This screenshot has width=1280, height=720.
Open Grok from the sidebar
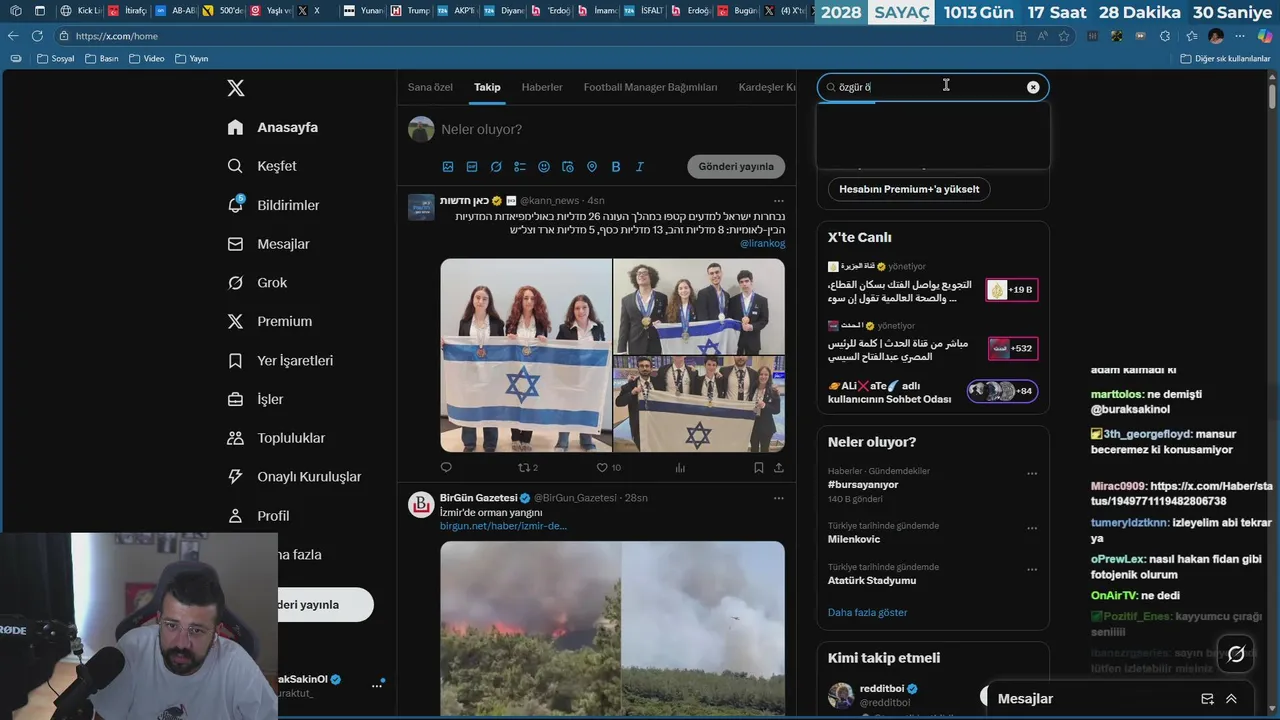[257, 283]
